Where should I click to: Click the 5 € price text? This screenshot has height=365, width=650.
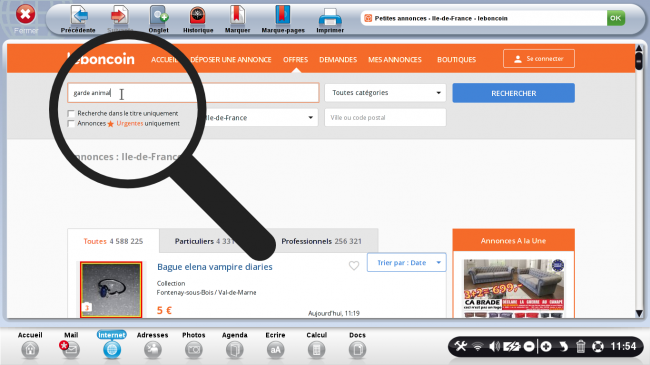point(164,310)
